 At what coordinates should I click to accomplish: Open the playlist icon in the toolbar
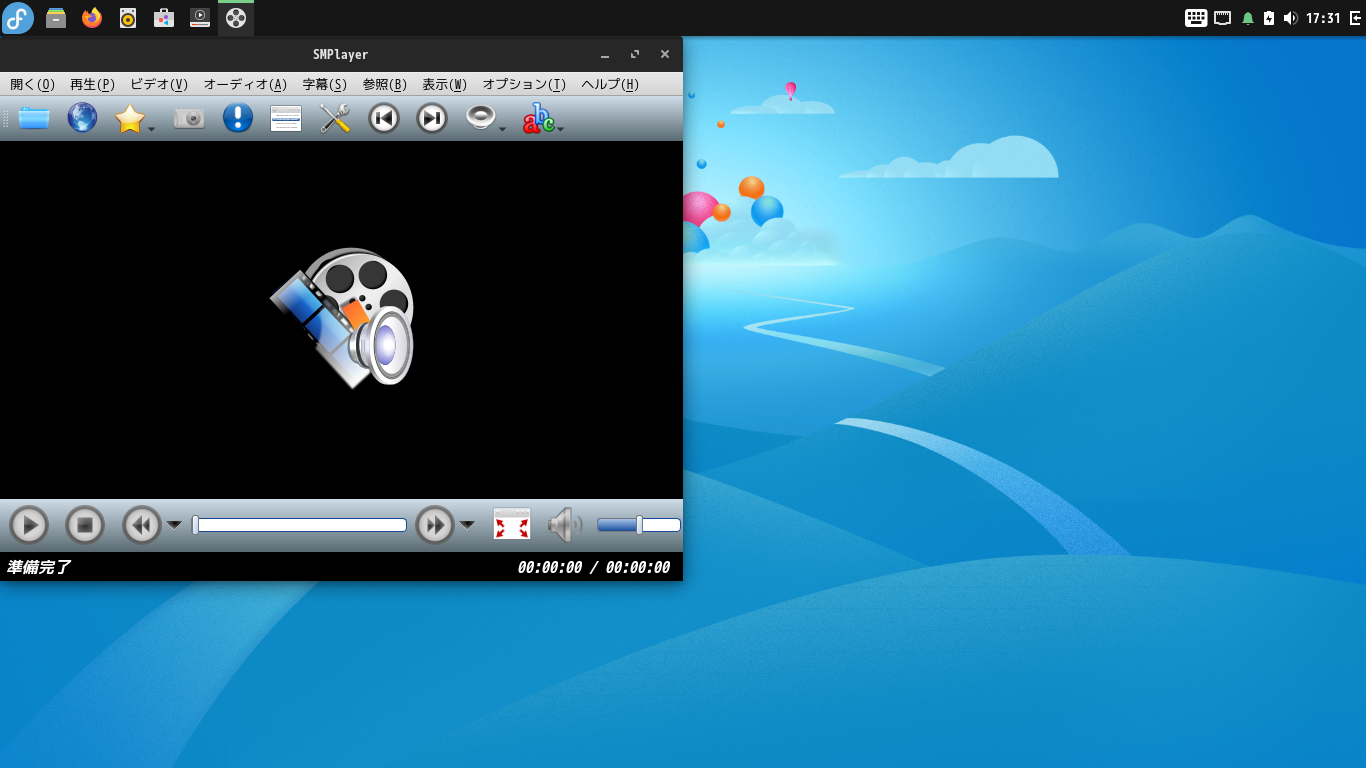(x=286, y=118)
